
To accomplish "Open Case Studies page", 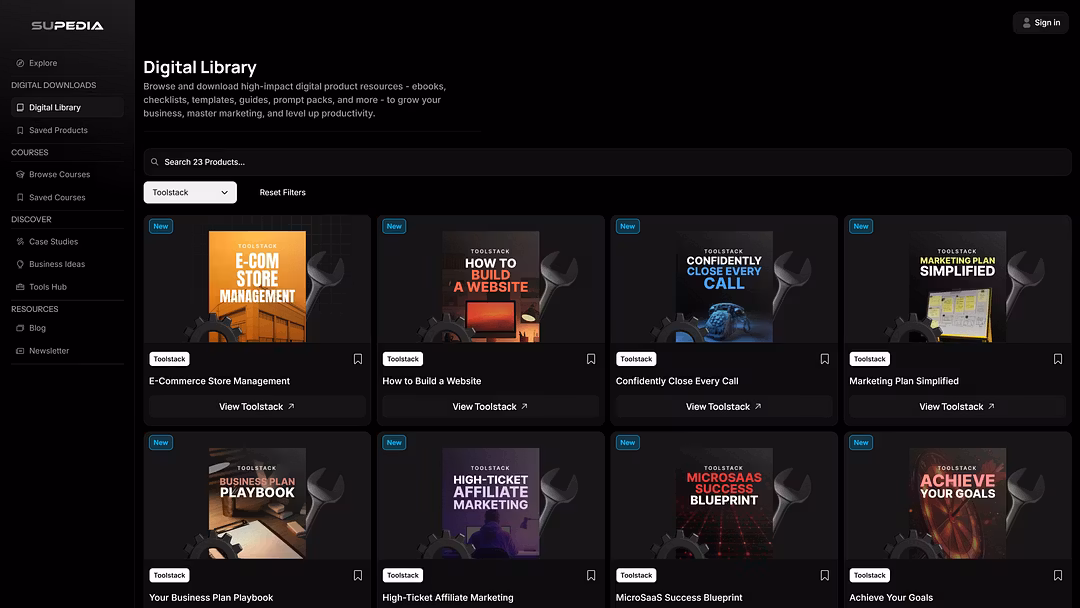I will 68,242.
